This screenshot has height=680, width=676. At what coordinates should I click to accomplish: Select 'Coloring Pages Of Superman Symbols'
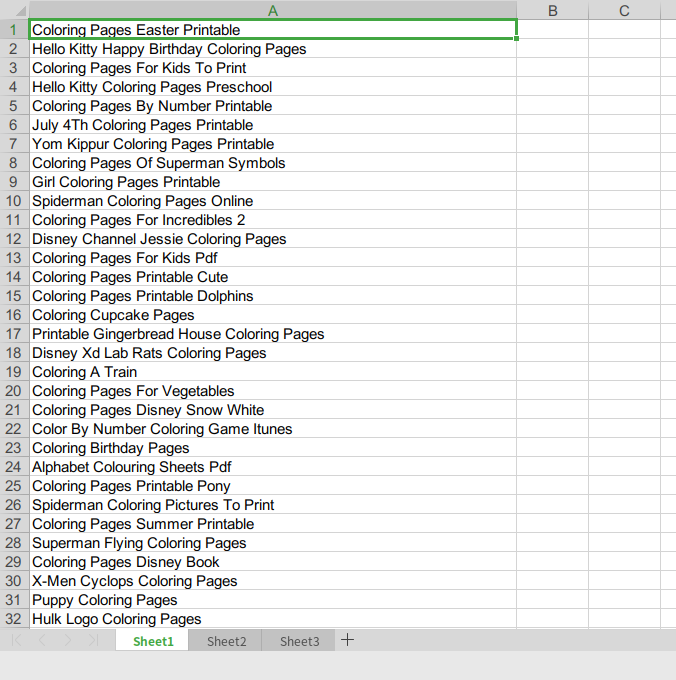tap(273, 163)
